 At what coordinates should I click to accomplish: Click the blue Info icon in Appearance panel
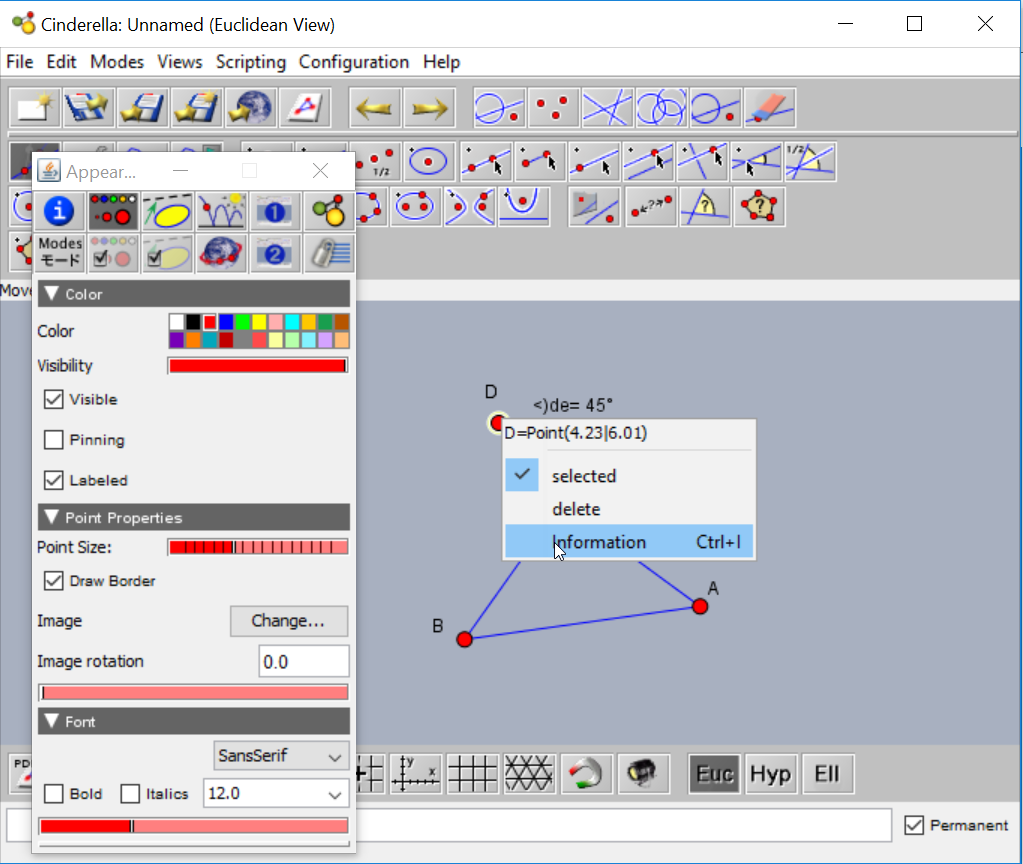pyautogui.click(x=60, y=211)
